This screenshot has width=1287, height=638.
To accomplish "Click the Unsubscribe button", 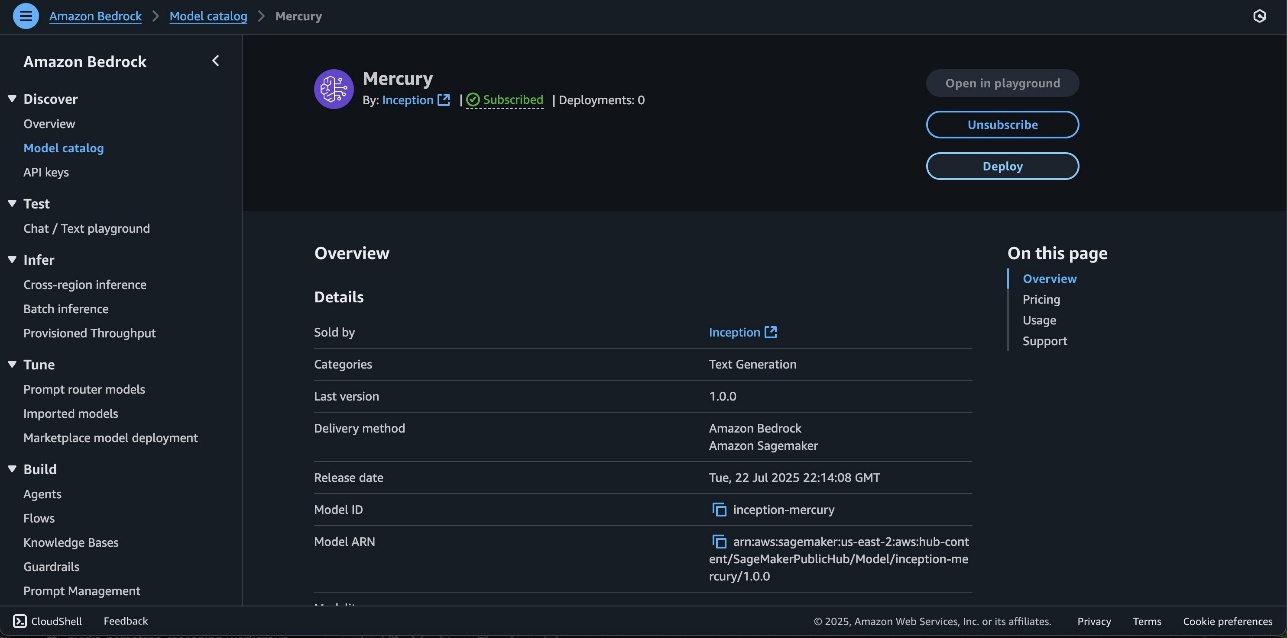I will pos(1002,125).
